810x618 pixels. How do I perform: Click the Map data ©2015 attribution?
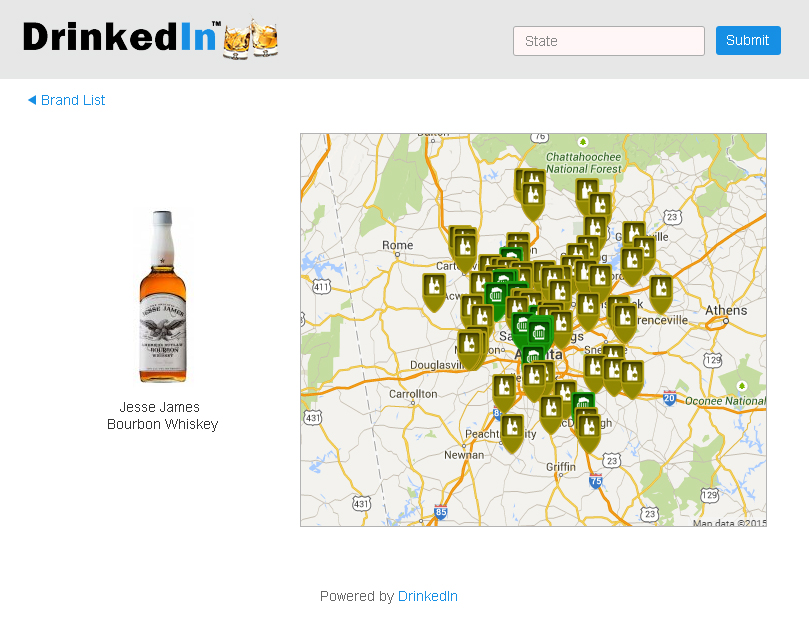729,523
